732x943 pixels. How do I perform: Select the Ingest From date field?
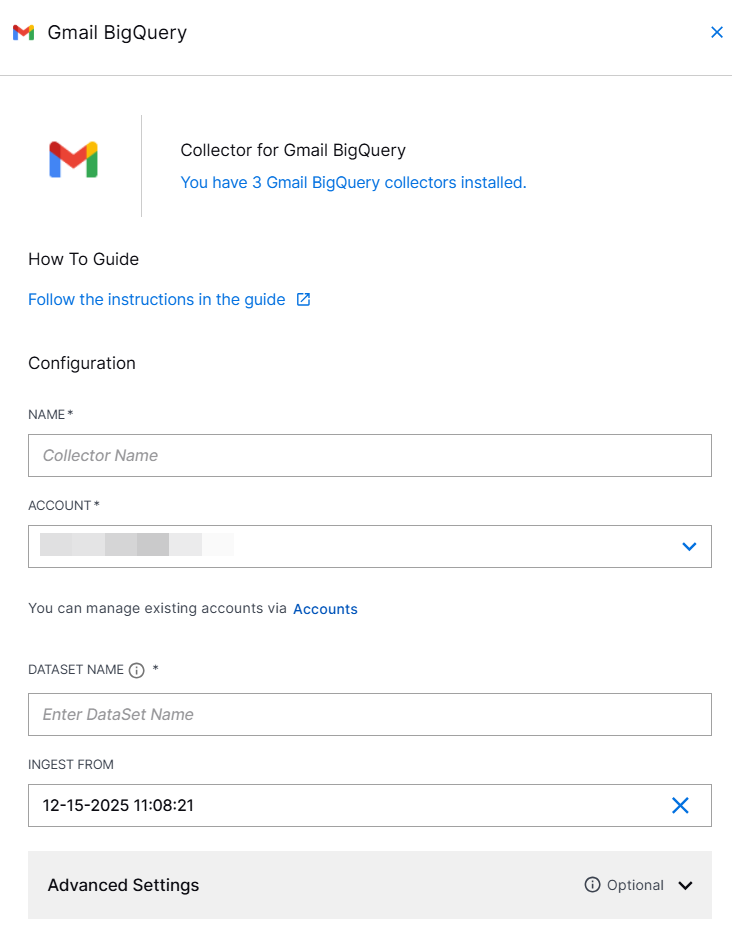(x=300, y=805)
